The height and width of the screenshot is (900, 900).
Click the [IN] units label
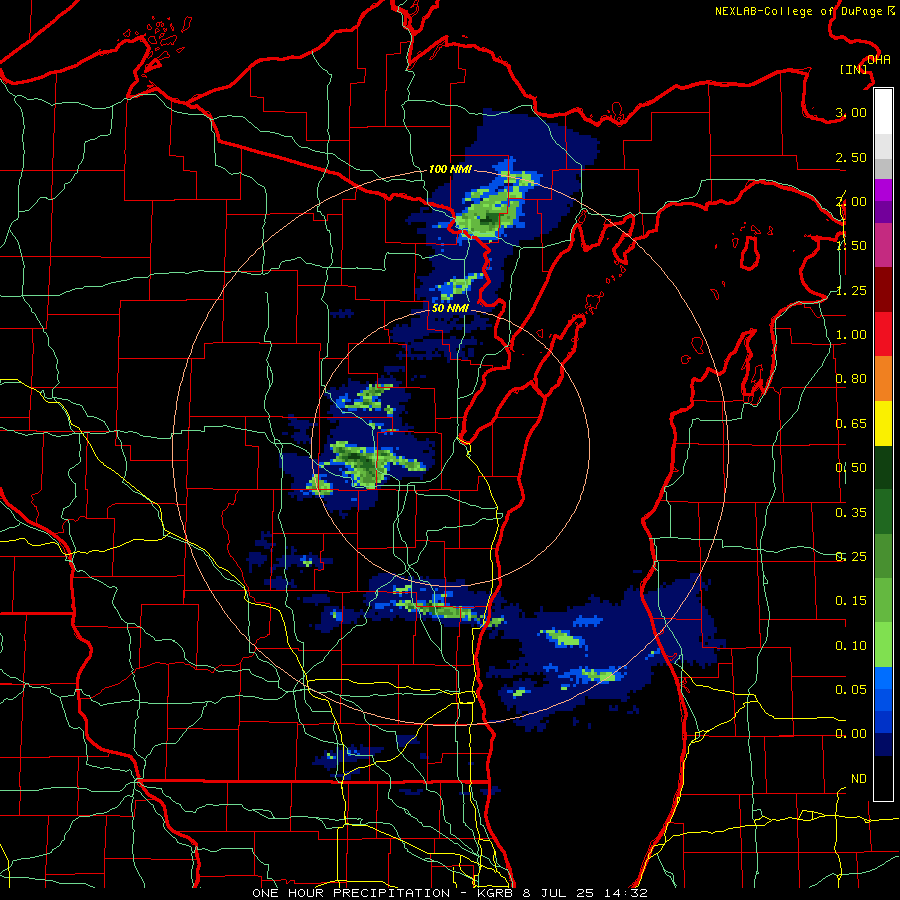coord(854,69)
